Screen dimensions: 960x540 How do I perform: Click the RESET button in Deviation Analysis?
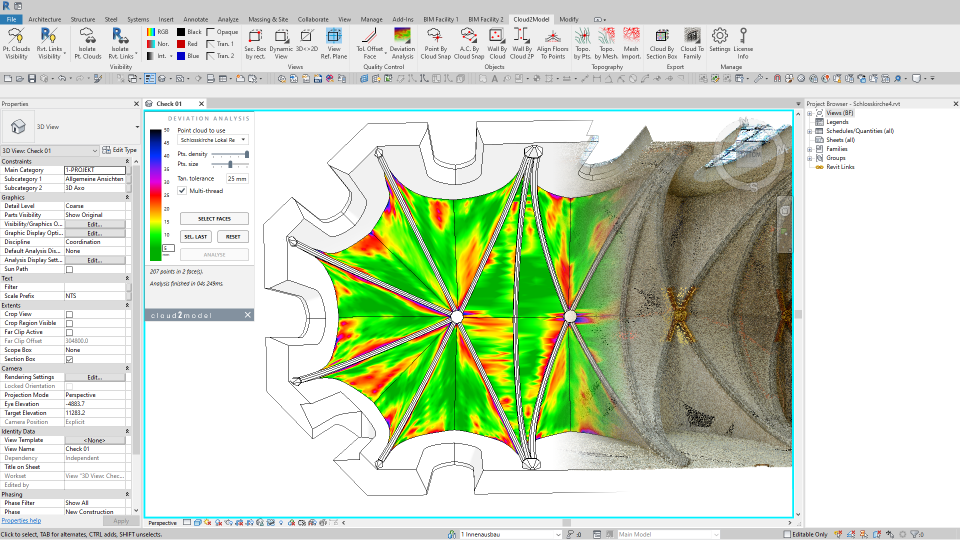click(x=233, y=237)
